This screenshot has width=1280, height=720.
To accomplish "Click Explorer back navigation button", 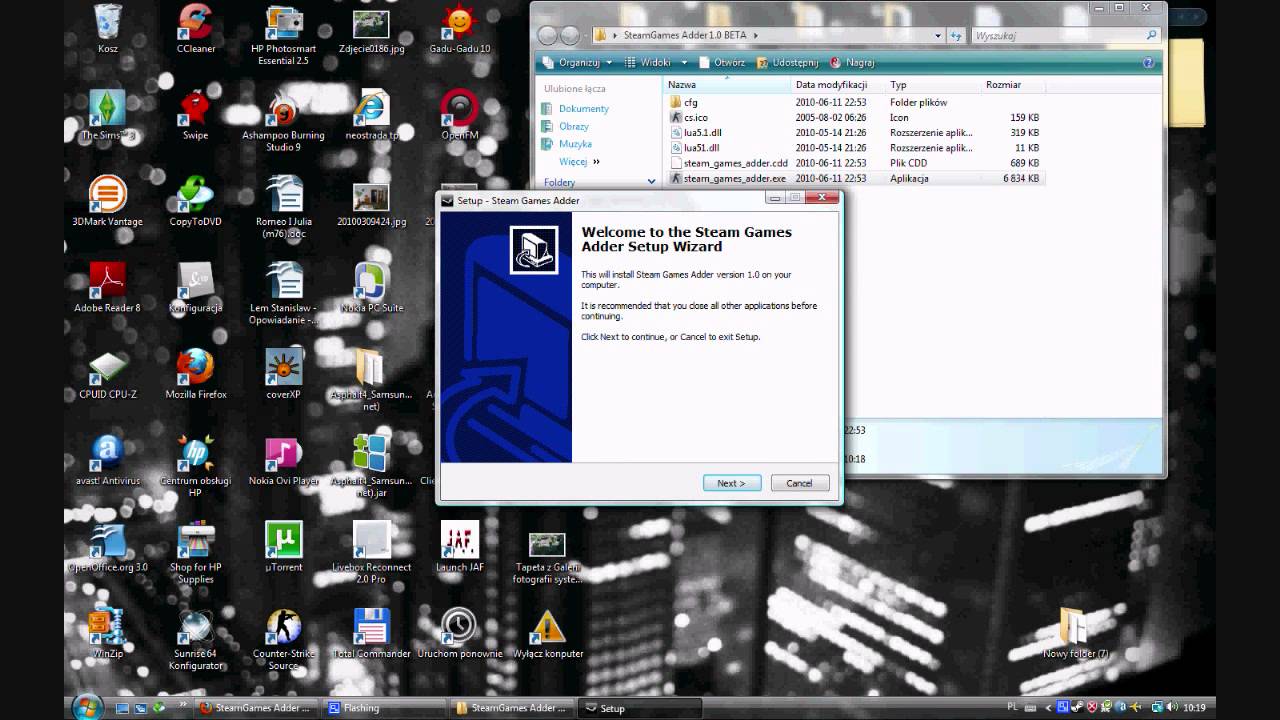I will pyautogui.click(x=547, y=35).
